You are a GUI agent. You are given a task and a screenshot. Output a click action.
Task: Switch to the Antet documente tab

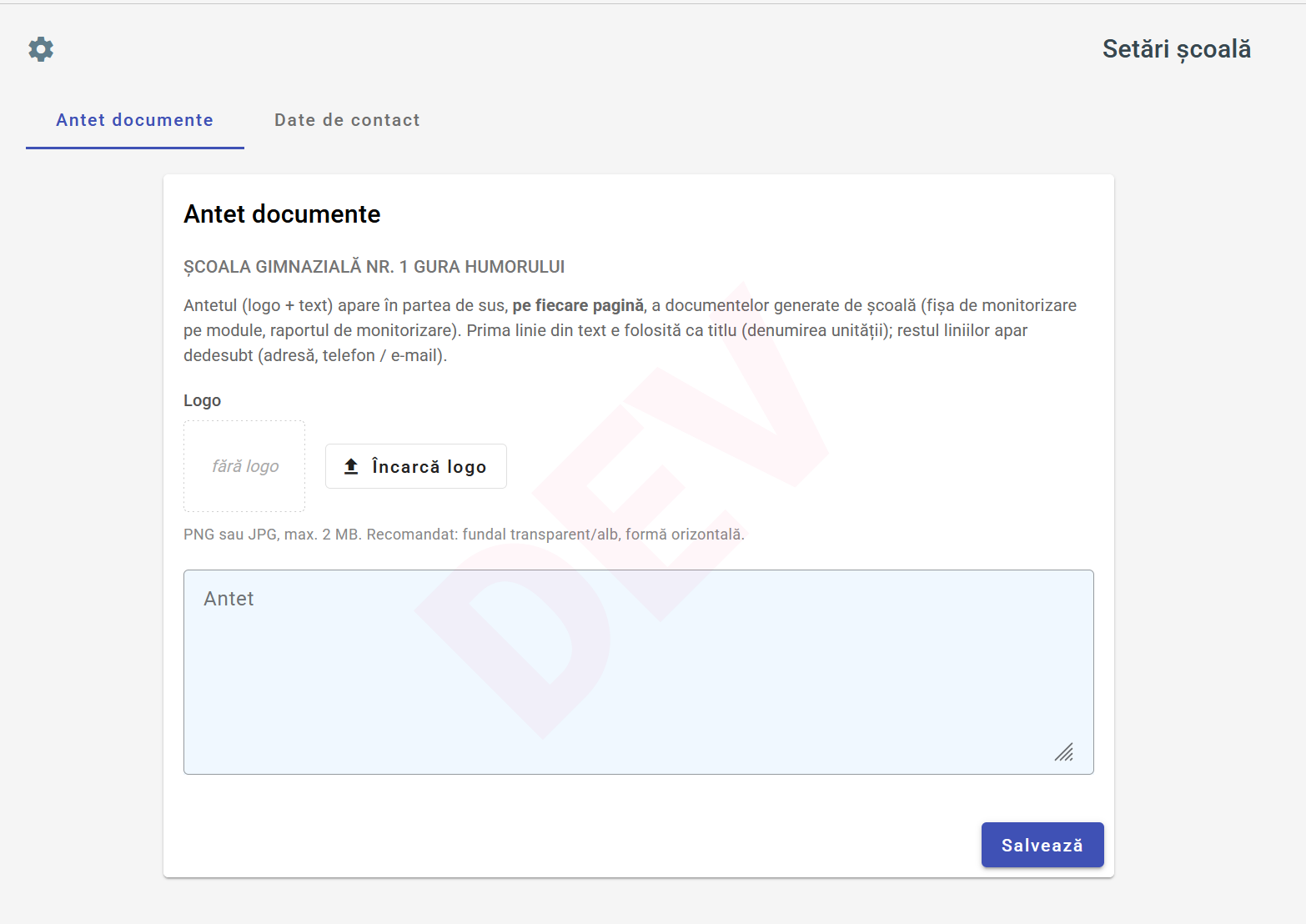pos(135,120)
